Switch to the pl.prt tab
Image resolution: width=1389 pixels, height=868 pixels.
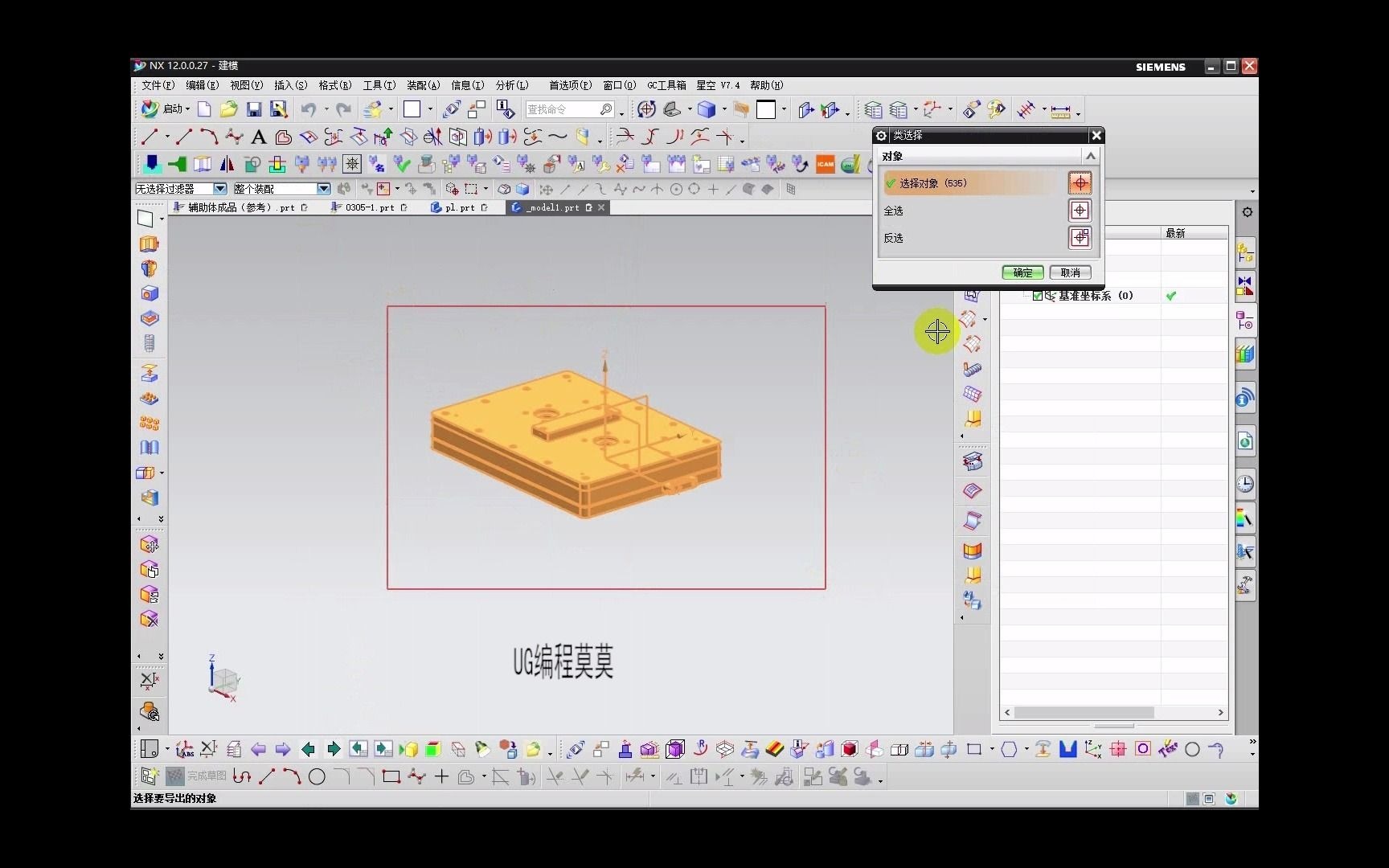tap(460, 207)
